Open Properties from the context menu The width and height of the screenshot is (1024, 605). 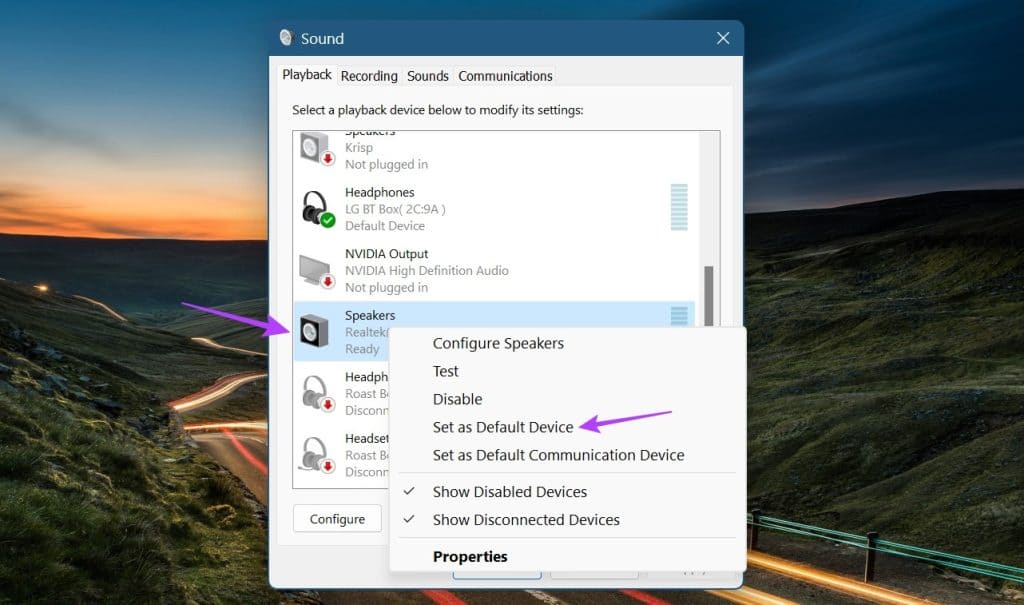pos(568,557)
